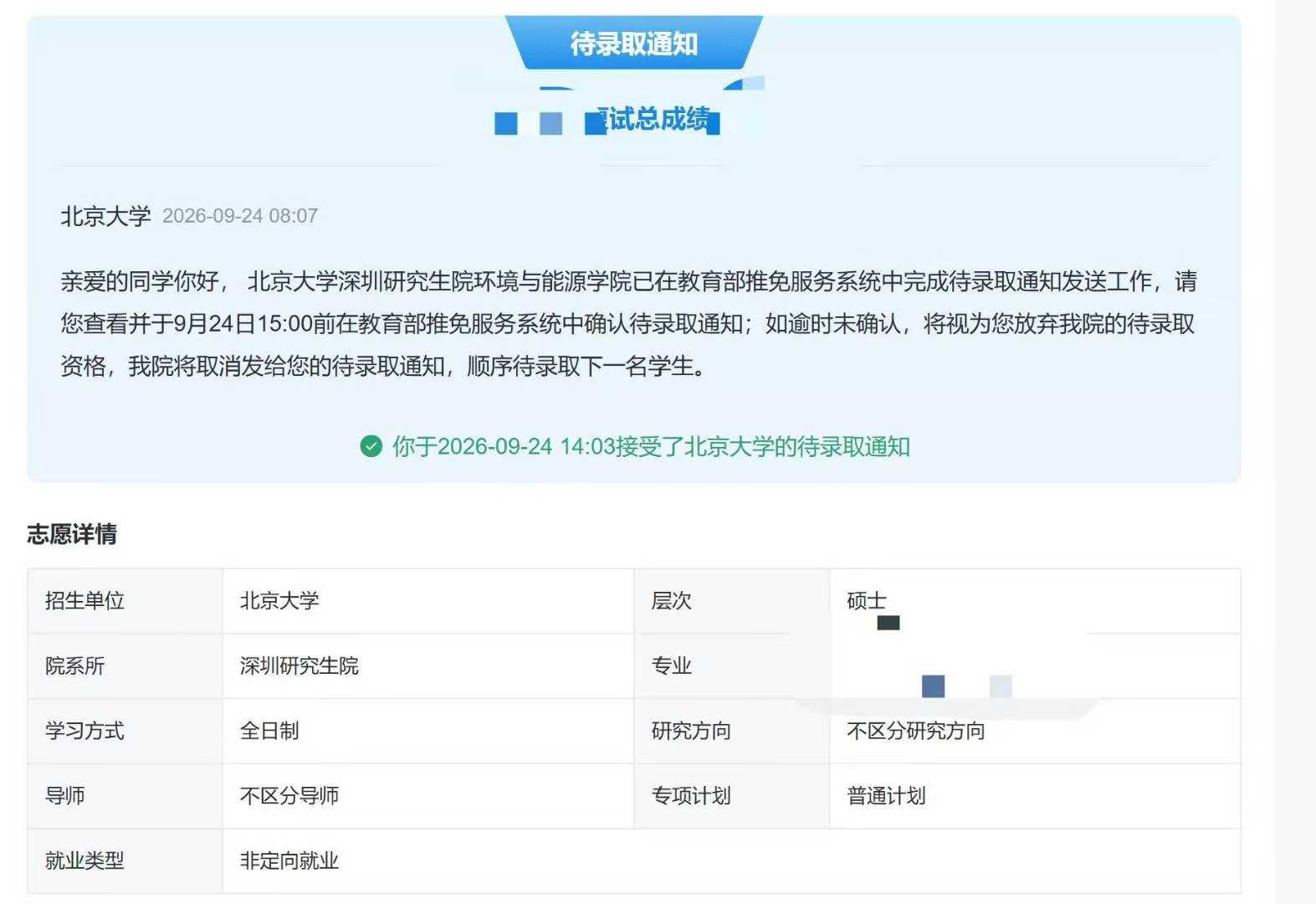Click the 你于2026-09-24 14:03接受了 confirmation text

pos(651,446)
